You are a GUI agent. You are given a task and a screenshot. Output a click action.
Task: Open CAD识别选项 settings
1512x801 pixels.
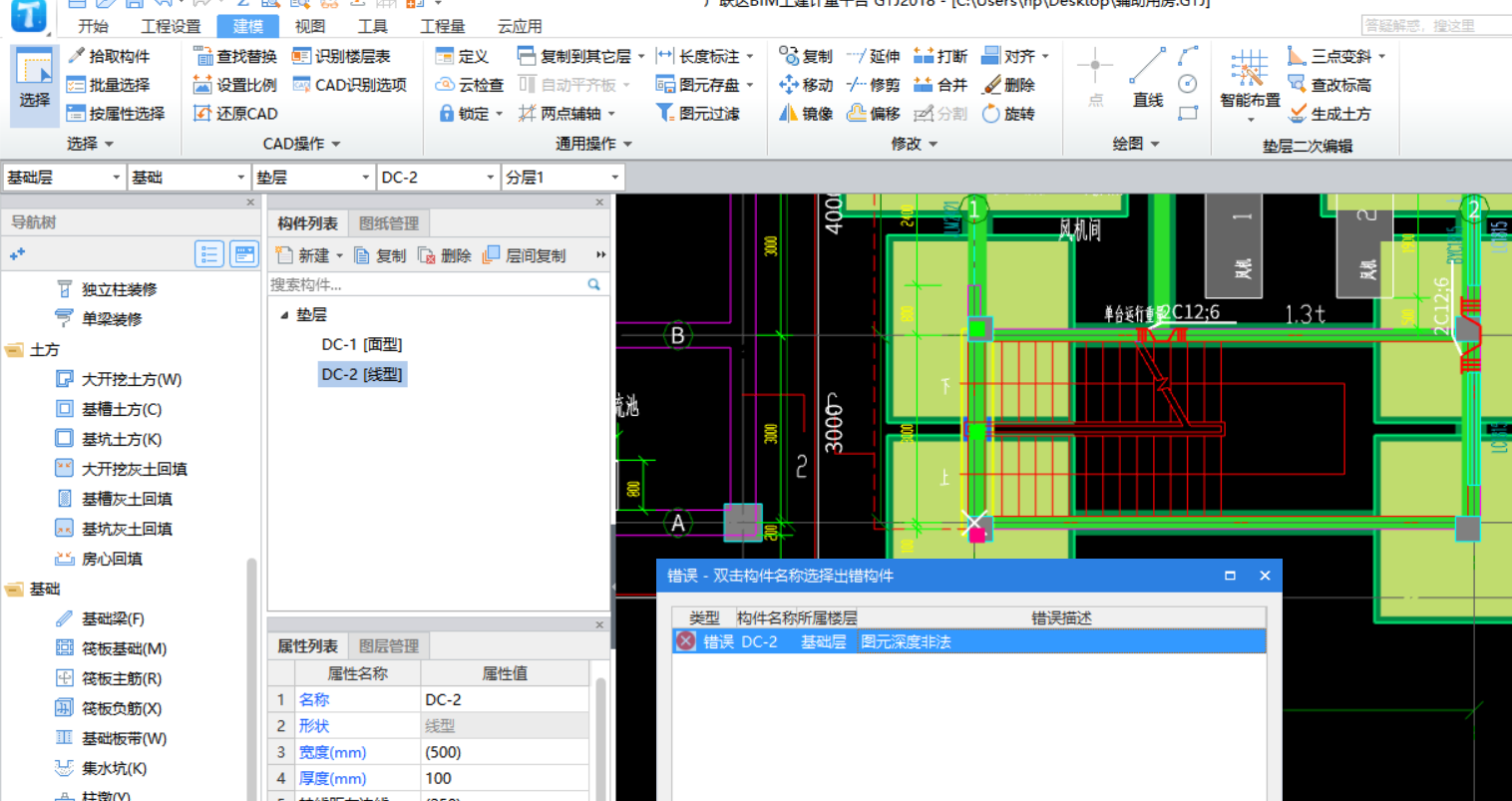349,86
